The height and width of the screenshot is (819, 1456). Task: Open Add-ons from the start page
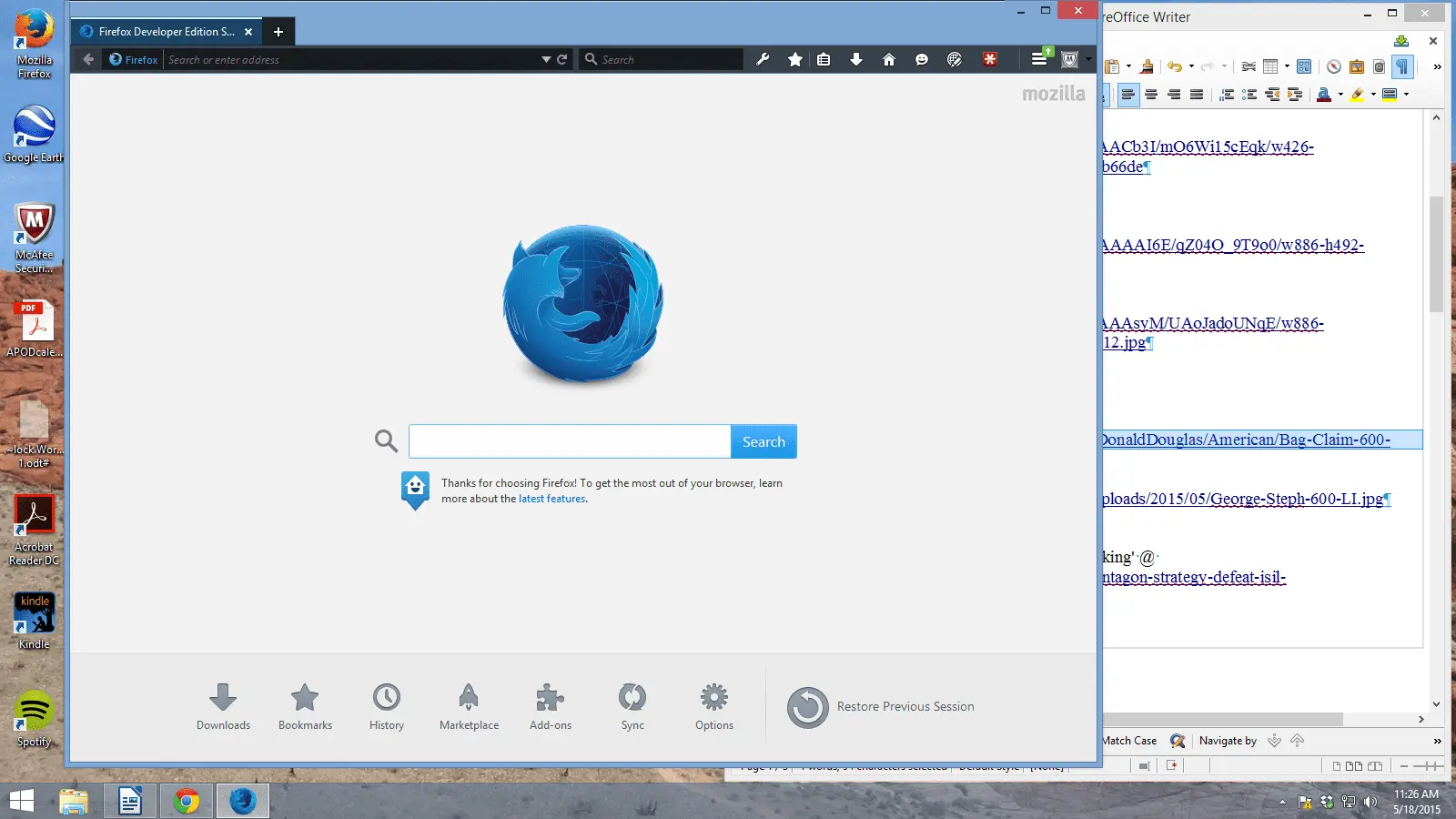551,706
